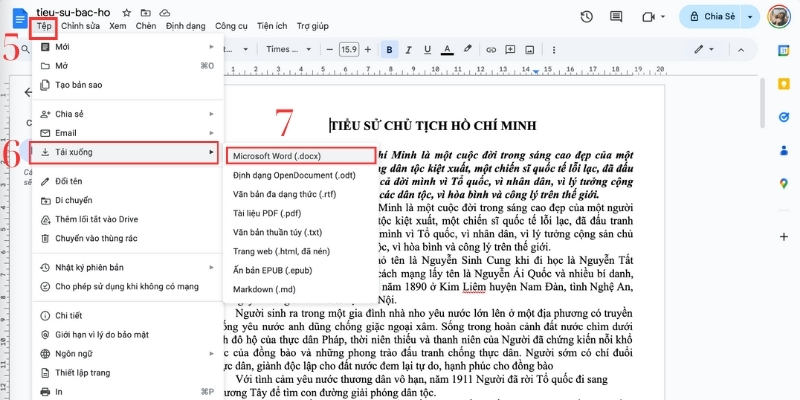Add a comment from the toolbar
Viewport: 800px width, 400px height.
coord(510,49)
